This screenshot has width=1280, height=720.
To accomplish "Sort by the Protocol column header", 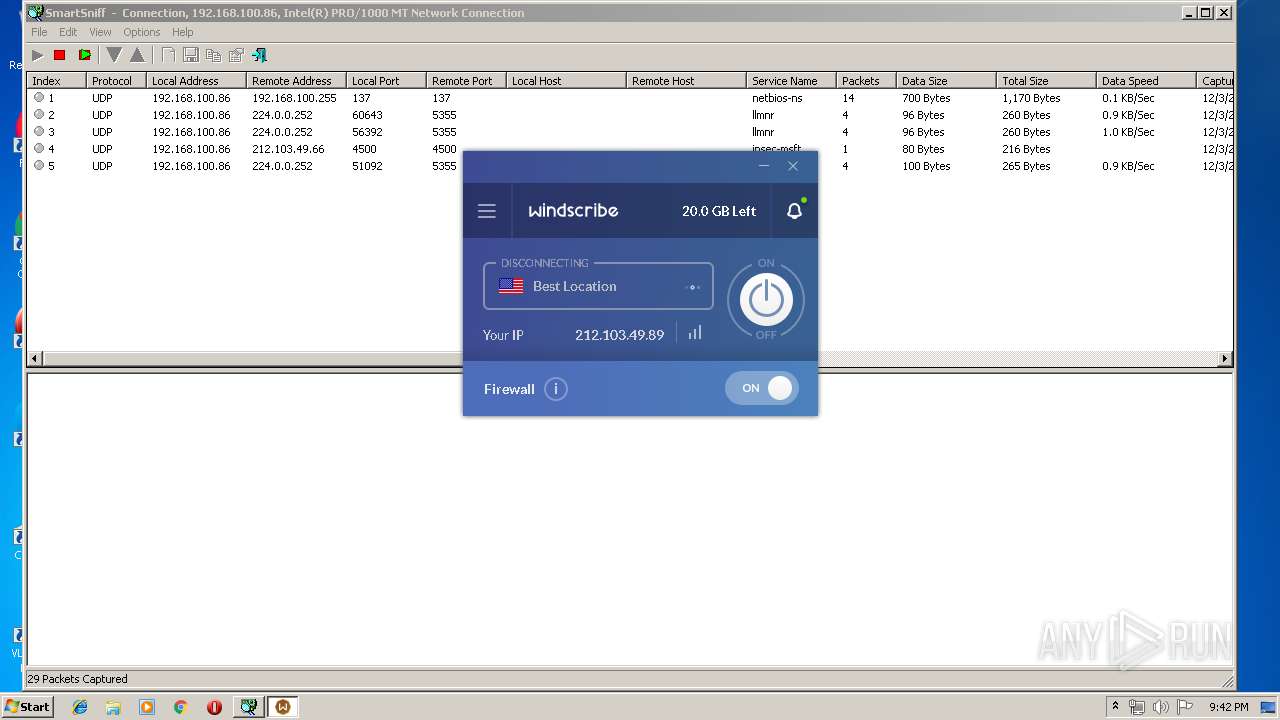I will point(116,81).
